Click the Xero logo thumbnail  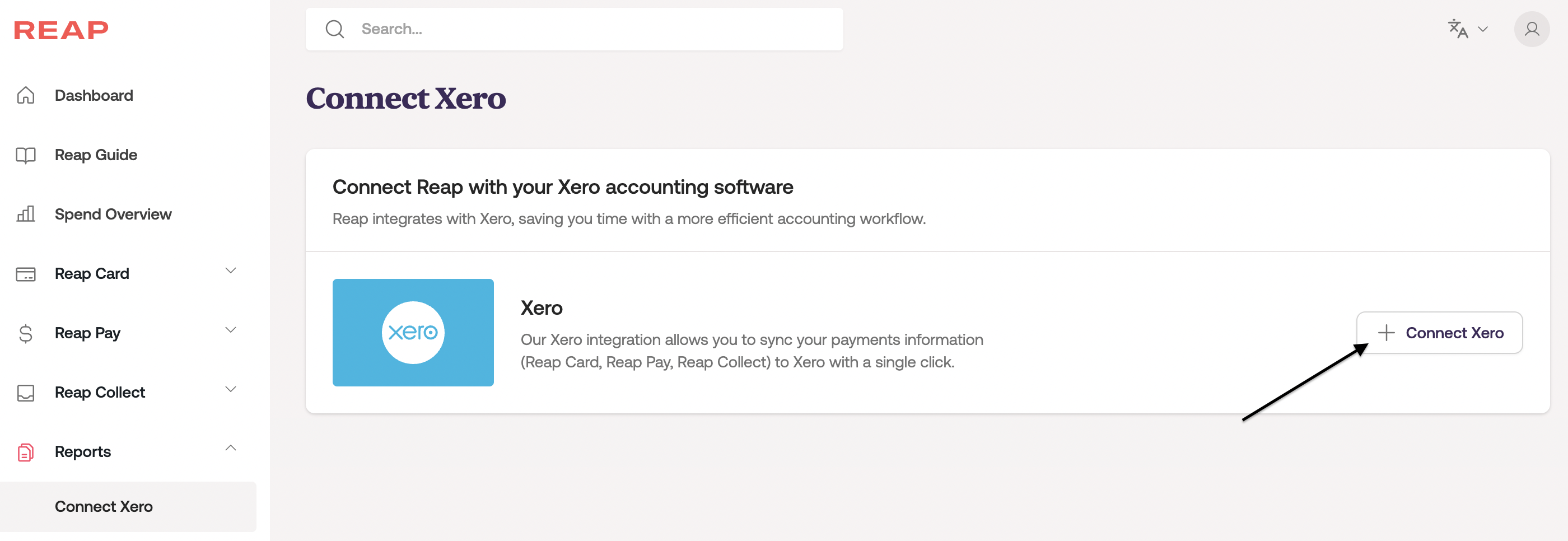point(413,332)
